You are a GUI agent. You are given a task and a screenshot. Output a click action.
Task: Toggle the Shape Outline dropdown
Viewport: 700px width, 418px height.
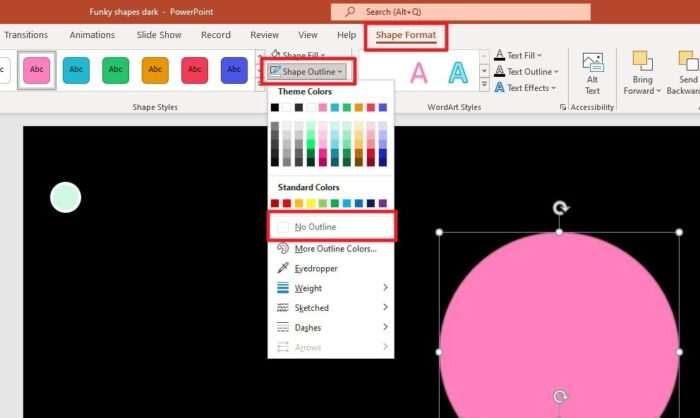pos(307,71)
